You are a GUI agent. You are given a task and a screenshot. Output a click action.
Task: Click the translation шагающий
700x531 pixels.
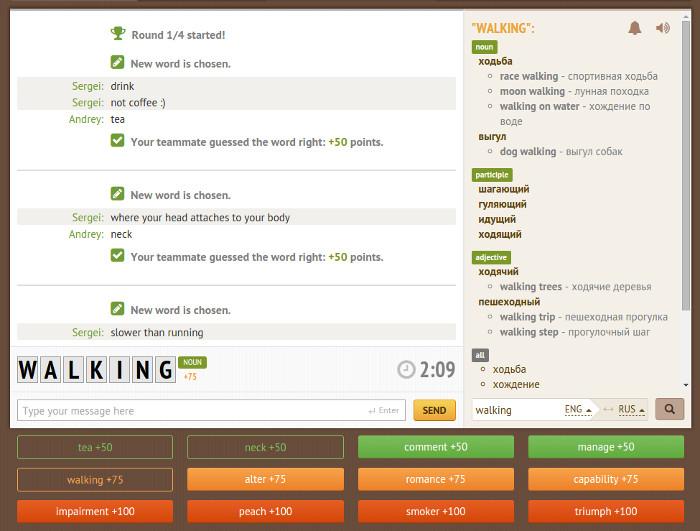point(504,189)
